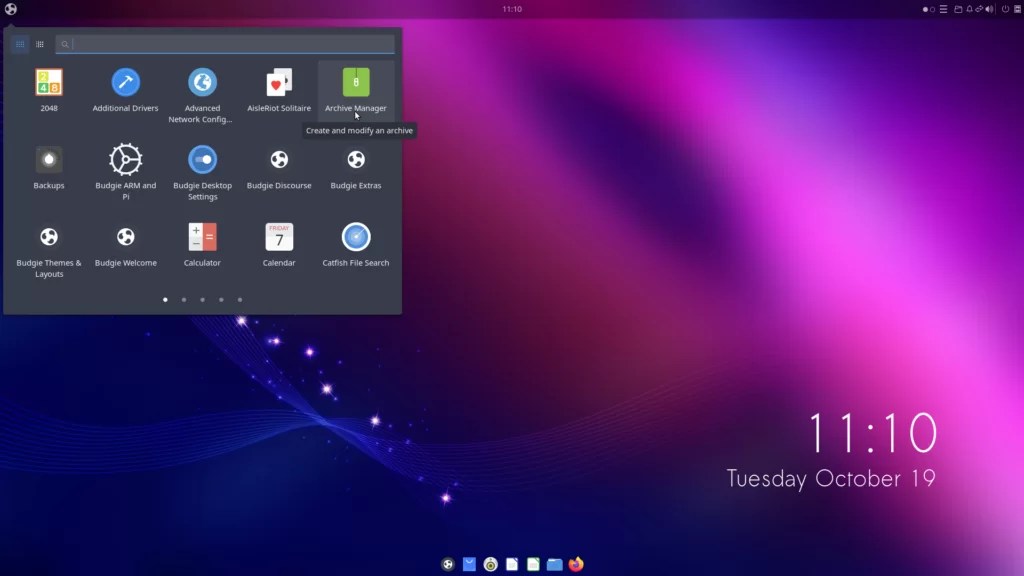Start AisleRiot Solitaire
The width and height of the screenshot is (1024, 576).
tap(278, 85)
